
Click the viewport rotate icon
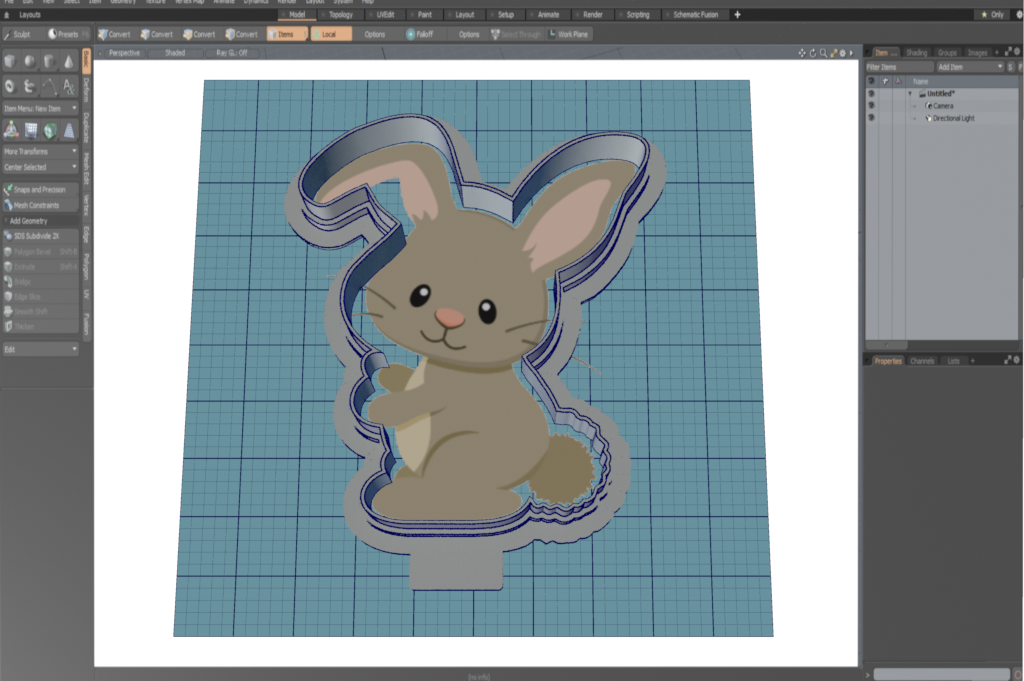(x=812, y=52)
